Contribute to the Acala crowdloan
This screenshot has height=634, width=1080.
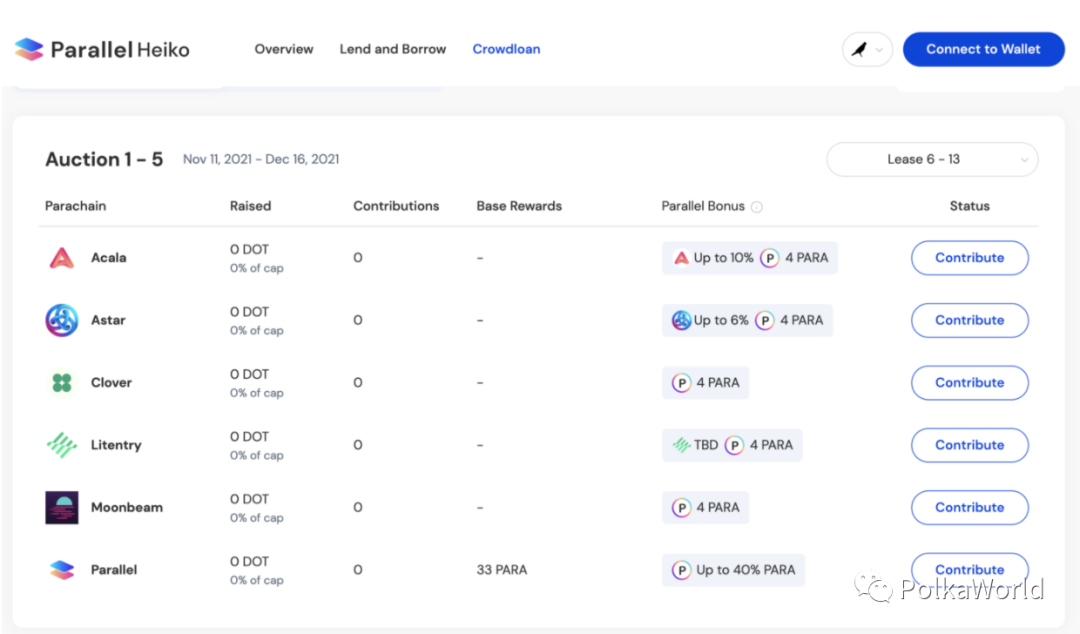click(969, 258)
